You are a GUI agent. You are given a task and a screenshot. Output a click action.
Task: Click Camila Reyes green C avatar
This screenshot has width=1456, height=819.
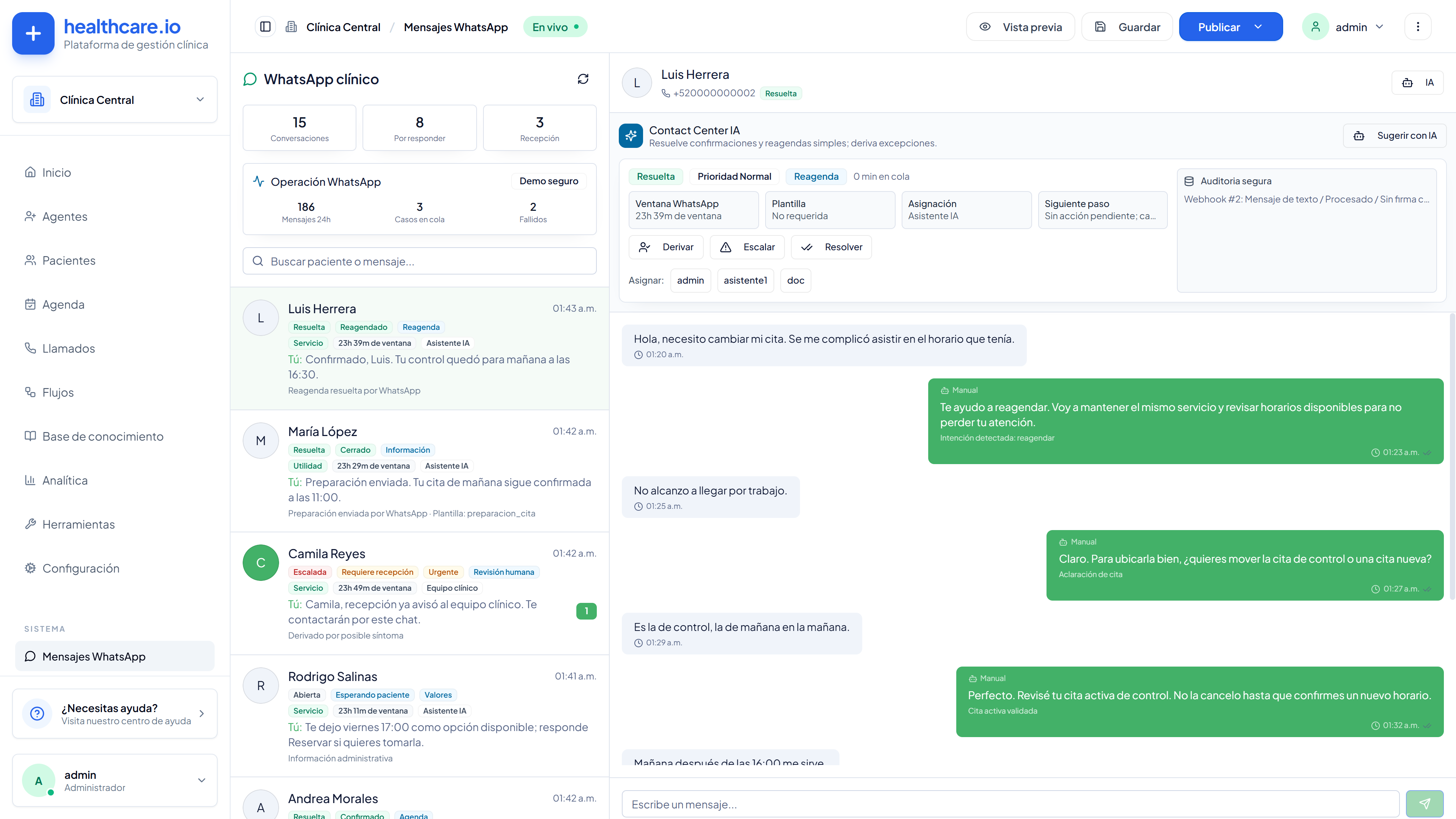click(260, 562)
